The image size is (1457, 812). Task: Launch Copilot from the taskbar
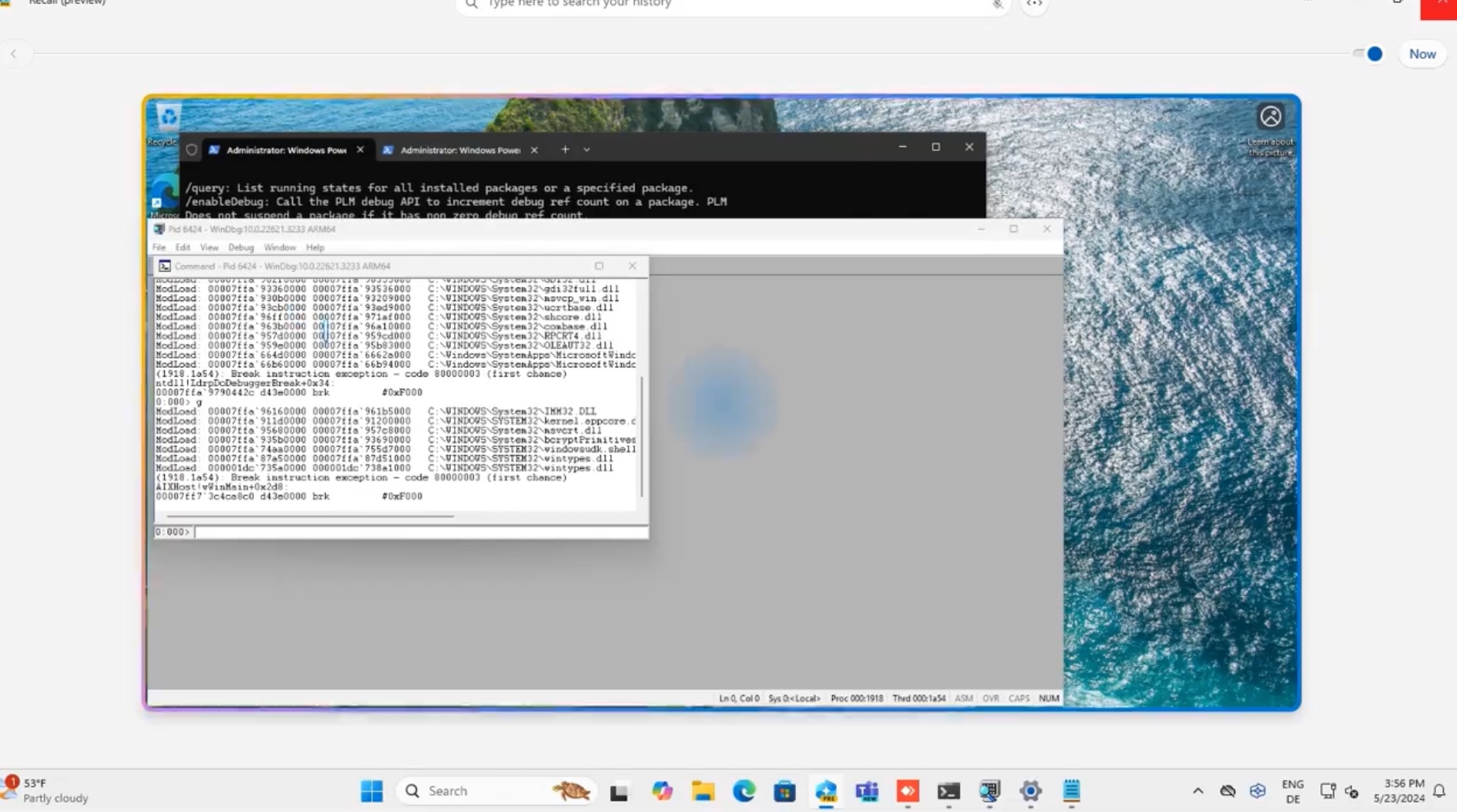pyautogui.click(x=662, y=791)
